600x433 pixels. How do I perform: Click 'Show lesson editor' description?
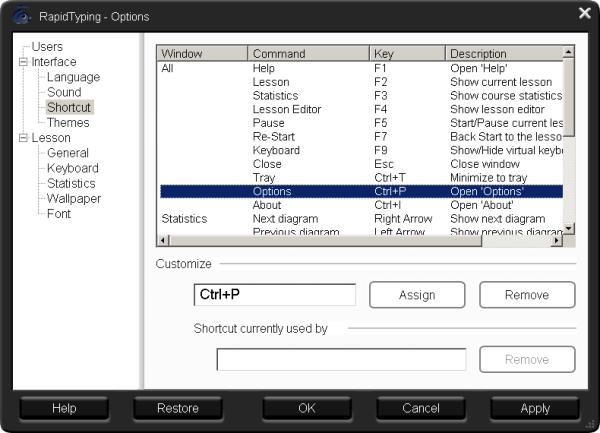point(497,109)
